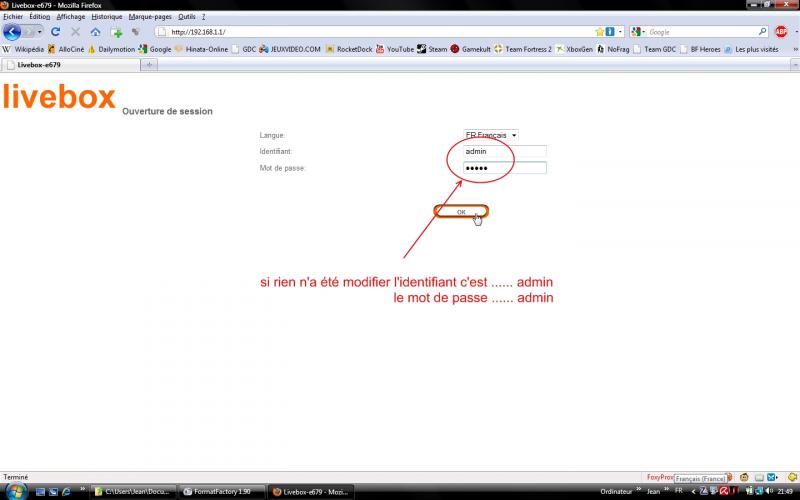Viewport: 800px width, 500px height.
Task: Click the taskbar clock showing 21:49
Action: (x=785, y=491)
